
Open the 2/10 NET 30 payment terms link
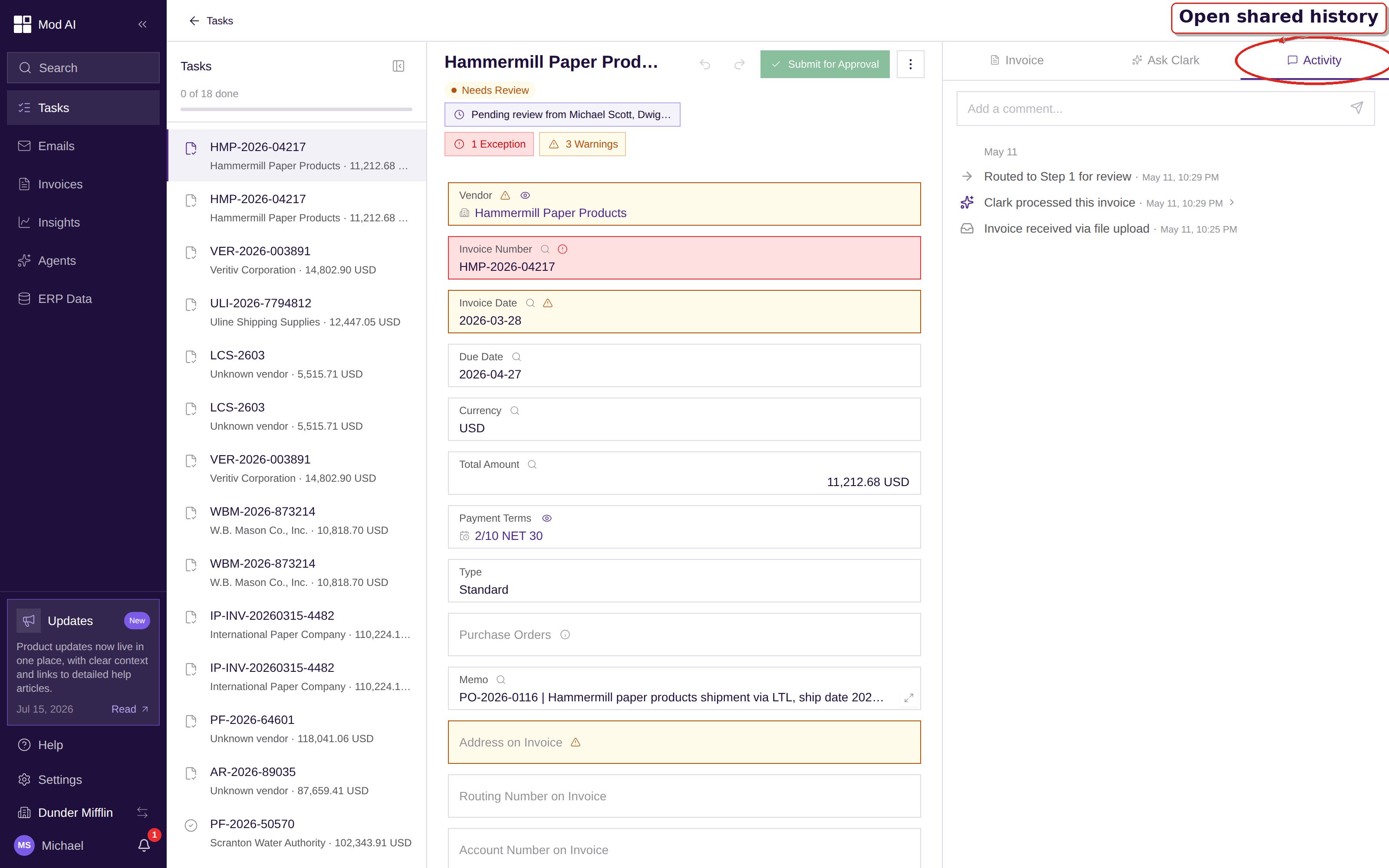tap(508, 536)
